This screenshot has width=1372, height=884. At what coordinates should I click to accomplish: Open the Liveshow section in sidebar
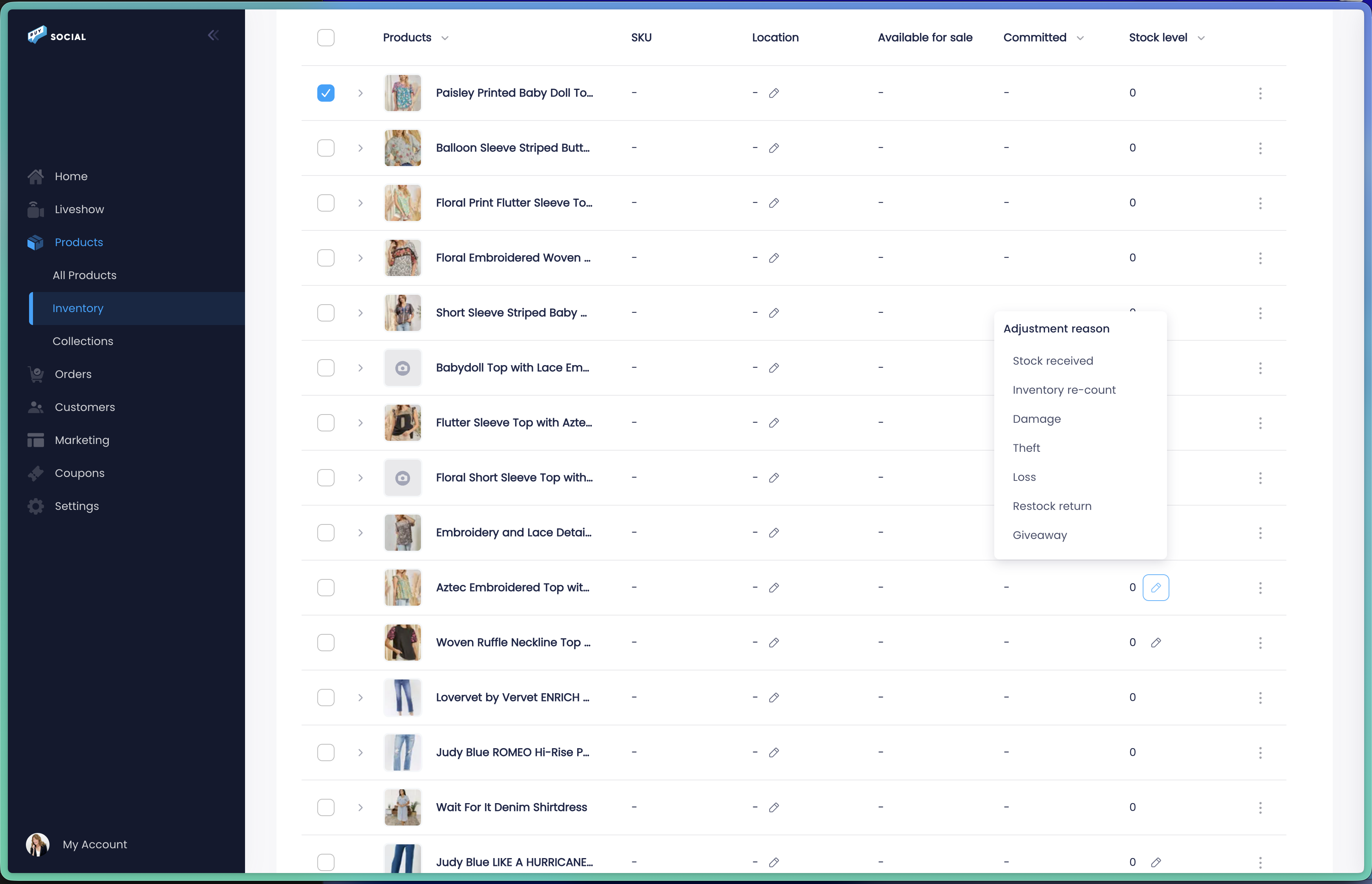(79, 209)
